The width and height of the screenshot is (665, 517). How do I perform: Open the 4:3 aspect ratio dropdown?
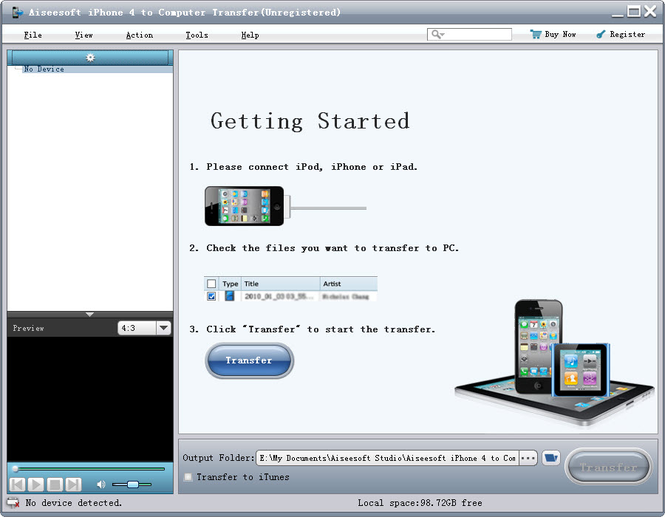click(164, 328)
